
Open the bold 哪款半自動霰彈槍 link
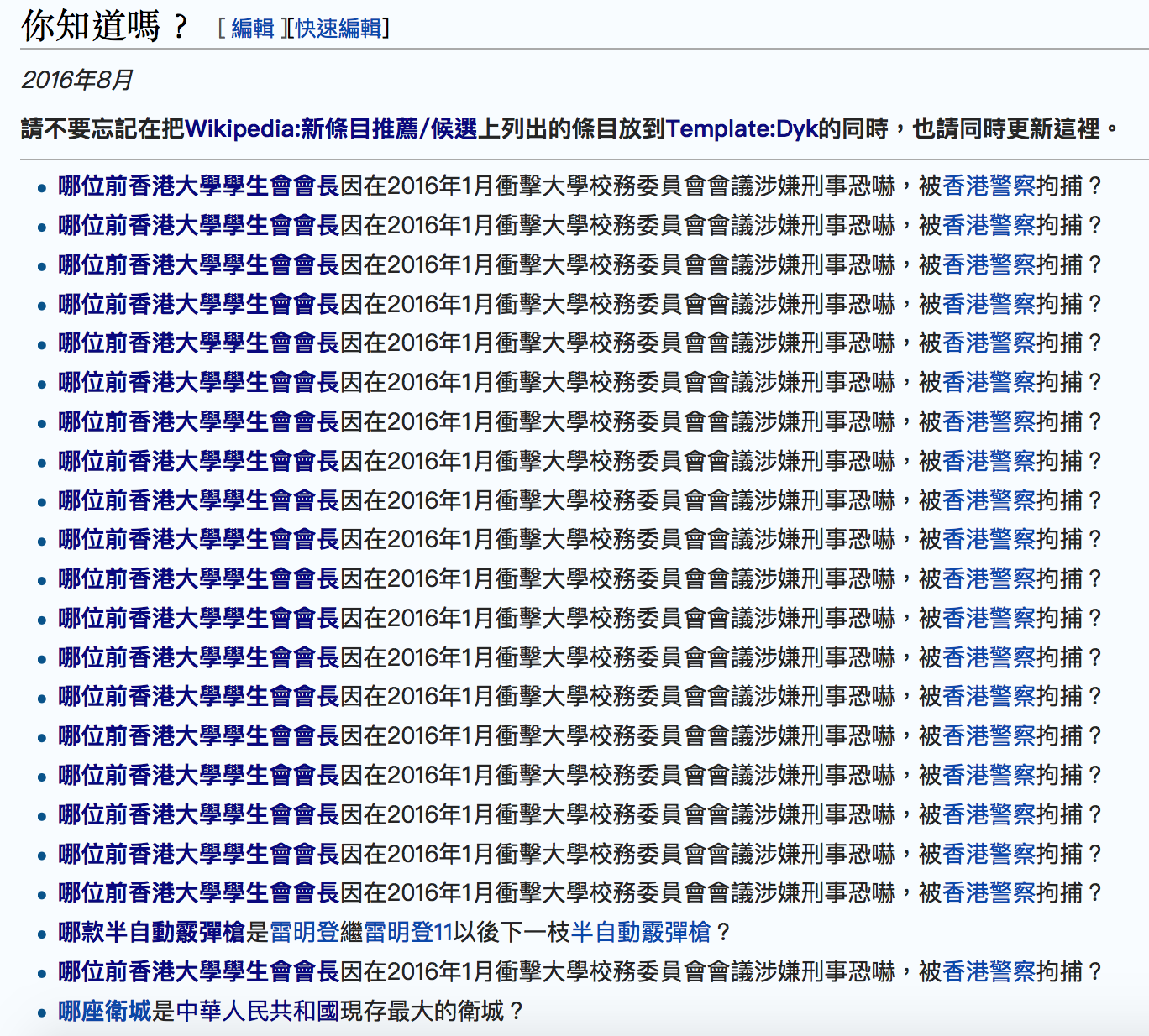(x=152, y=932)
